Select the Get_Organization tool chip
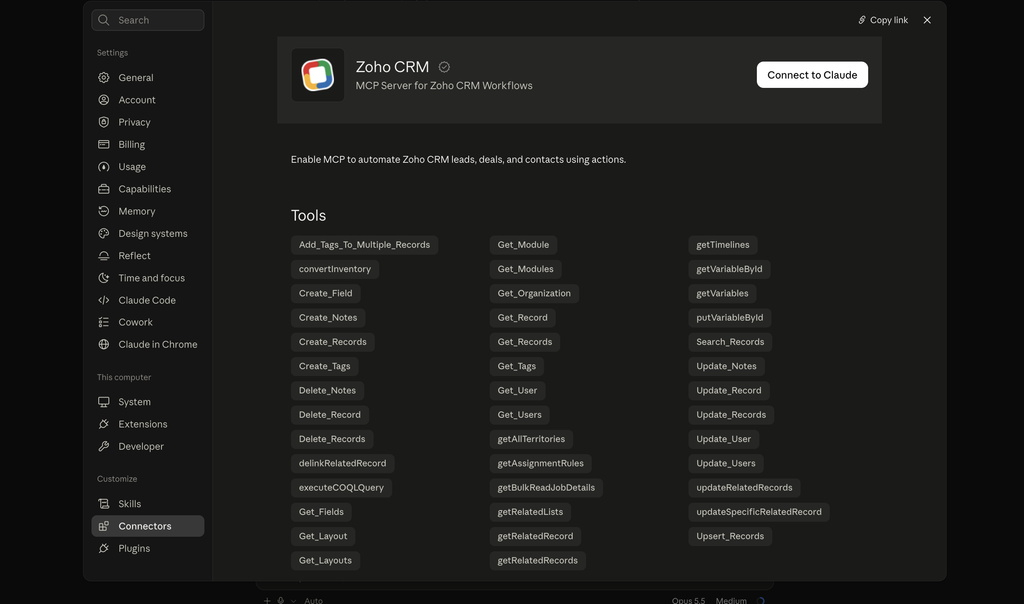This screenshot has width=1024, height=604. coord(534,293)
